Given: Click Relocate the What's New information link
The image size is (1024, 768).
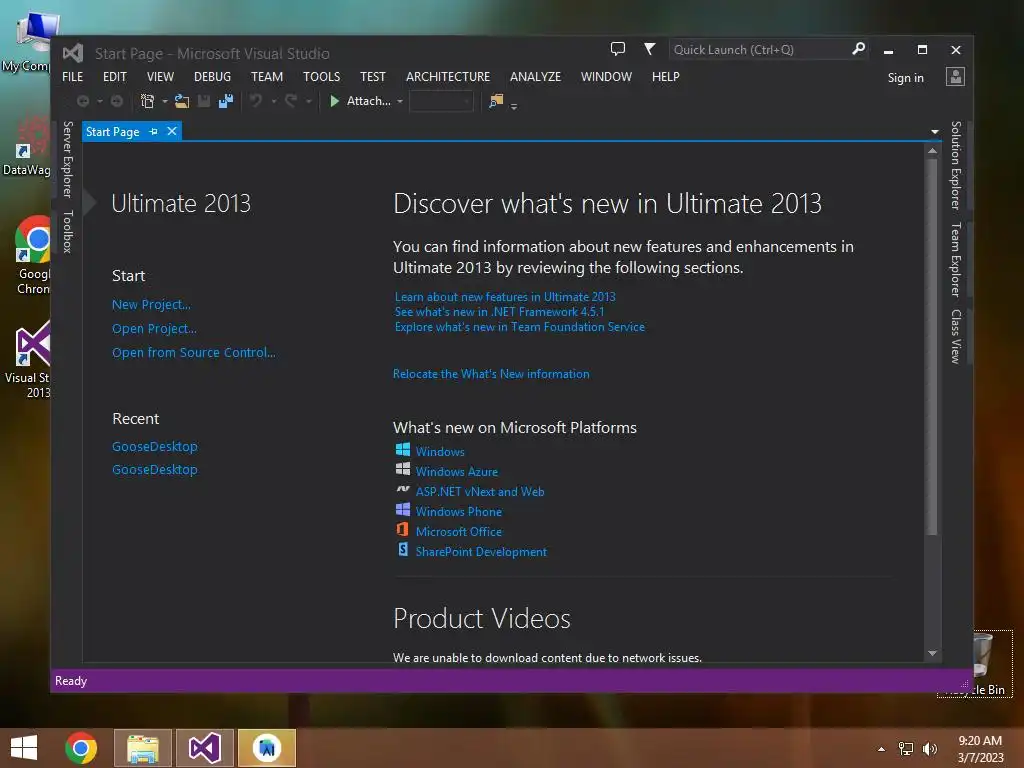Looking at the screenshot, I should coord(491,374).
